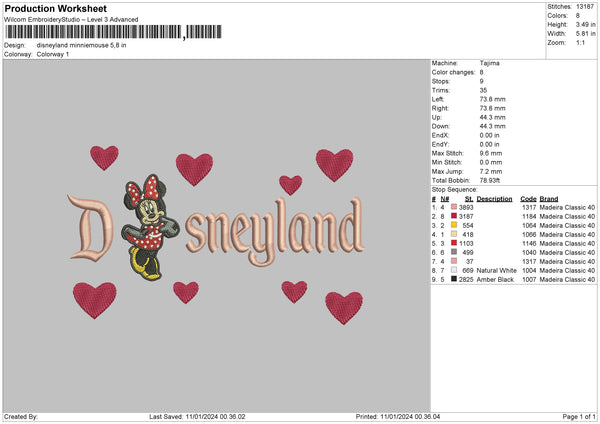Click the 'Stop Sequence:' heading
The width and height of the screenshot is (600, 424).
pyautogui.click(x=455, y=190)
